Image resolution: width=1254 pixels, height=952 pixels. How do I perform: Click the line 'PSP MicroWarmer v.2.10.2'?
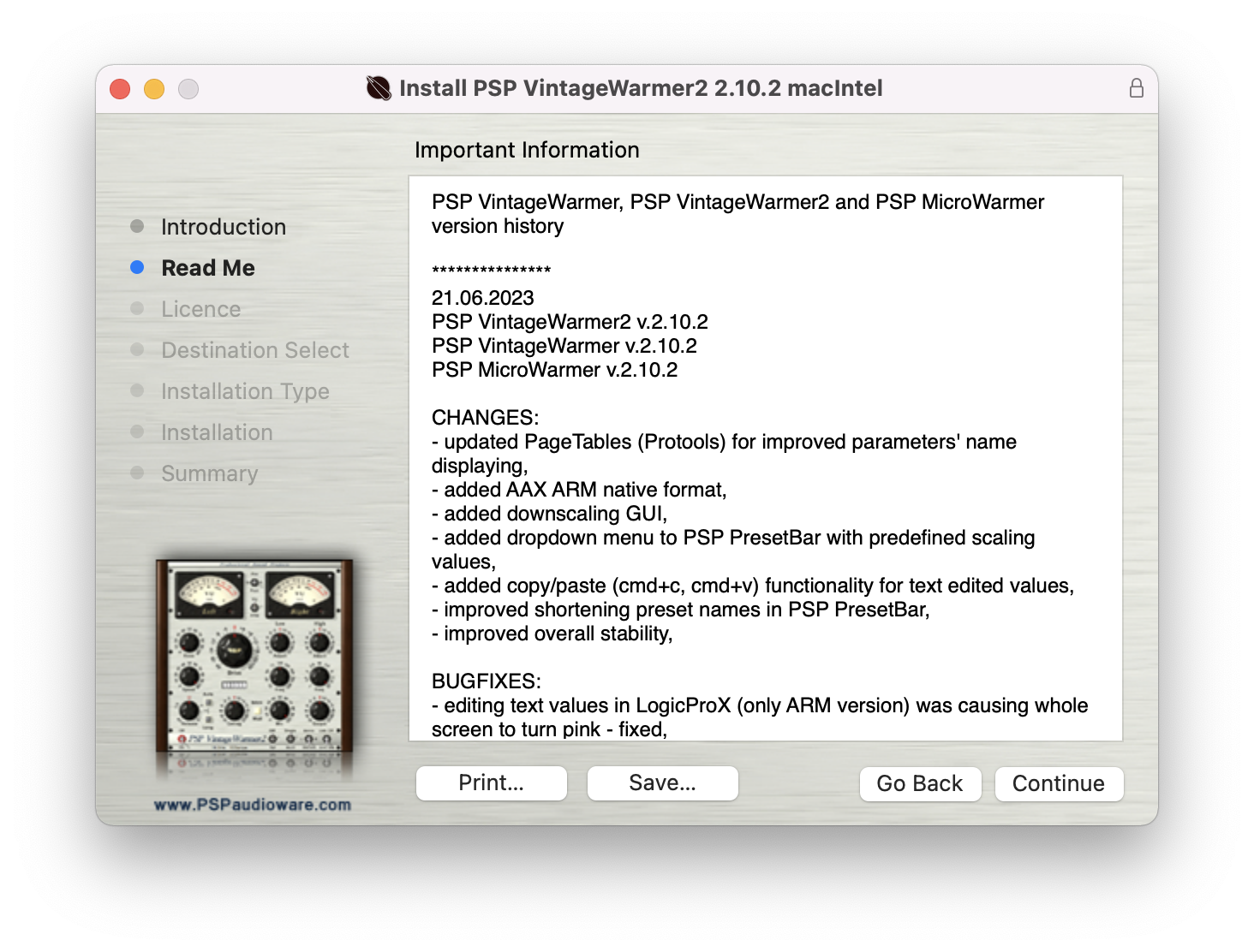[x=555, y=370]
